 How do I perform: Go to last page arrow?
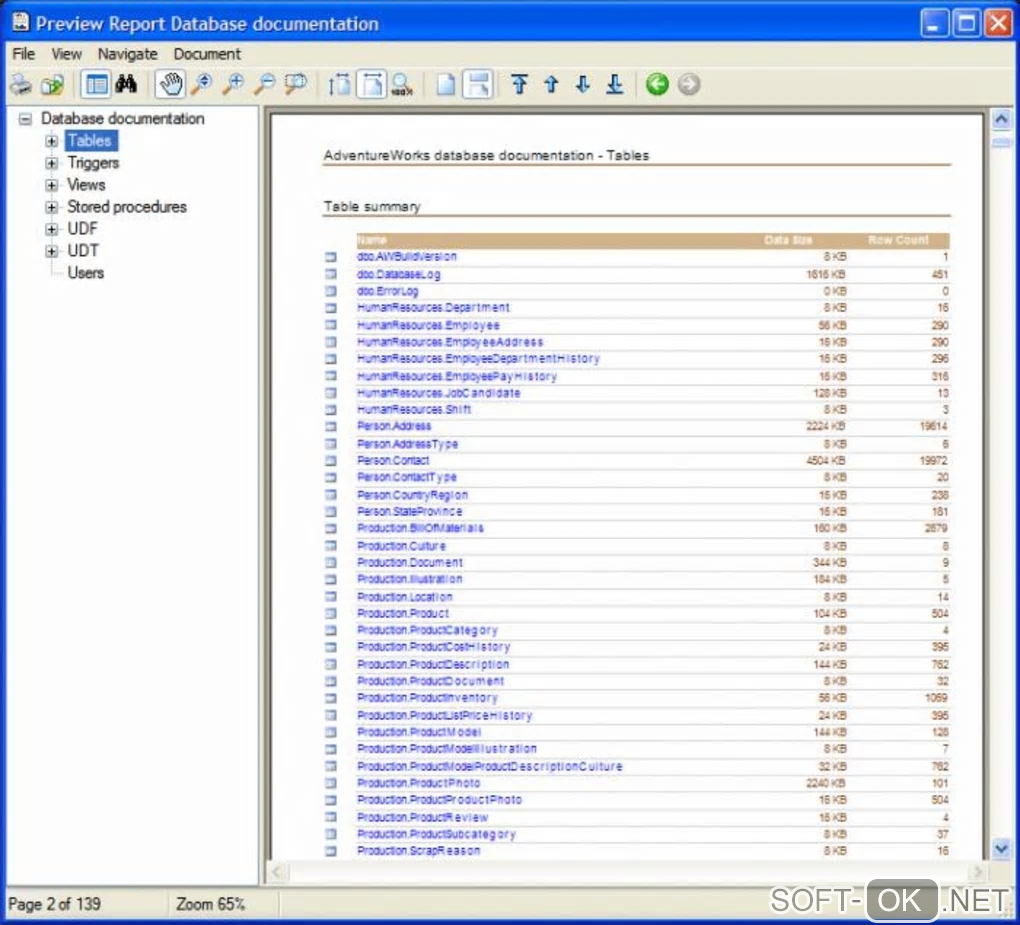point(615,85)
